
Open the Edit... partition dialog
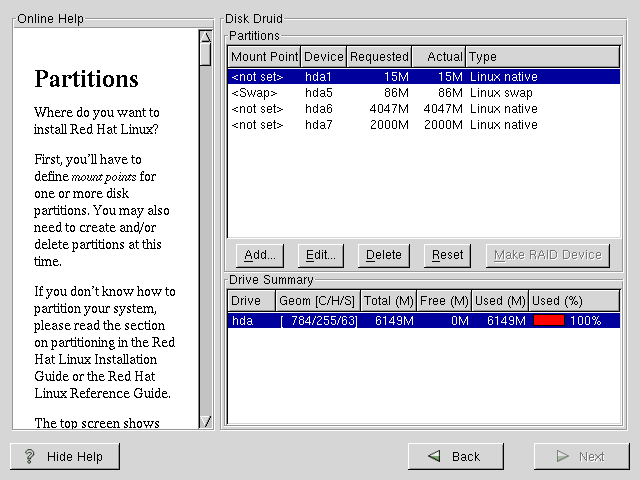[x=321, y=255]
